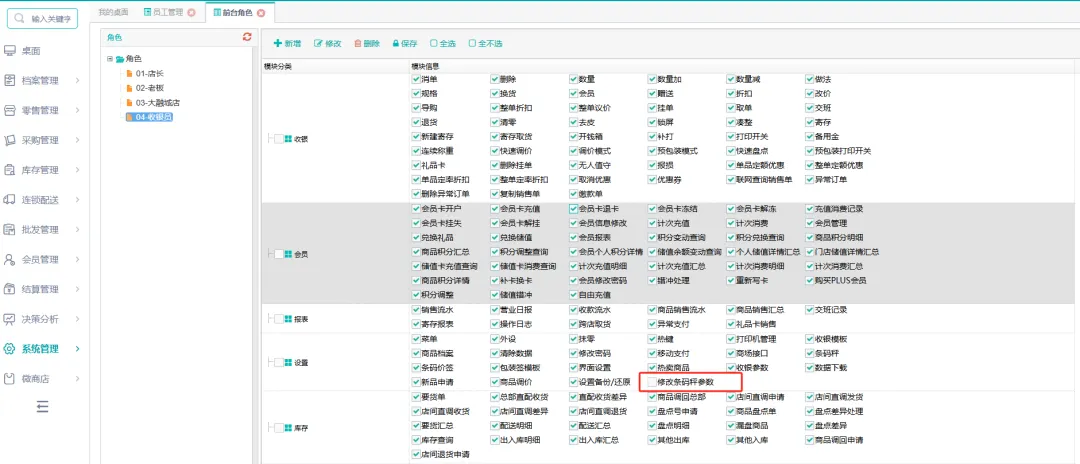Viewport: 1080px width, 464px height.
Task: Click the 微商店 sidebar icon
Action: 10,379
